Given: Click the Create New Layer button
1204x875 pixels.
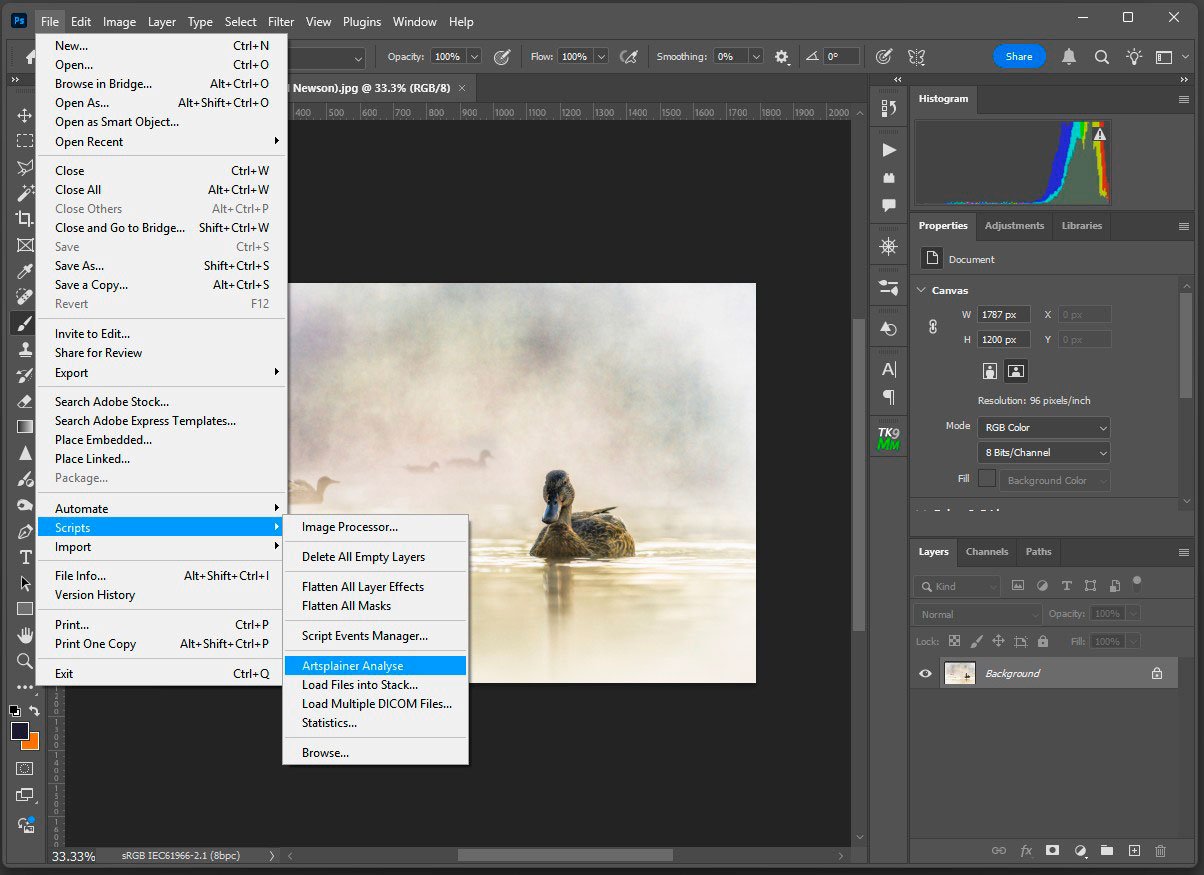Looking at the screenshot, I should pyautogui.click(x=1133, y=850).
